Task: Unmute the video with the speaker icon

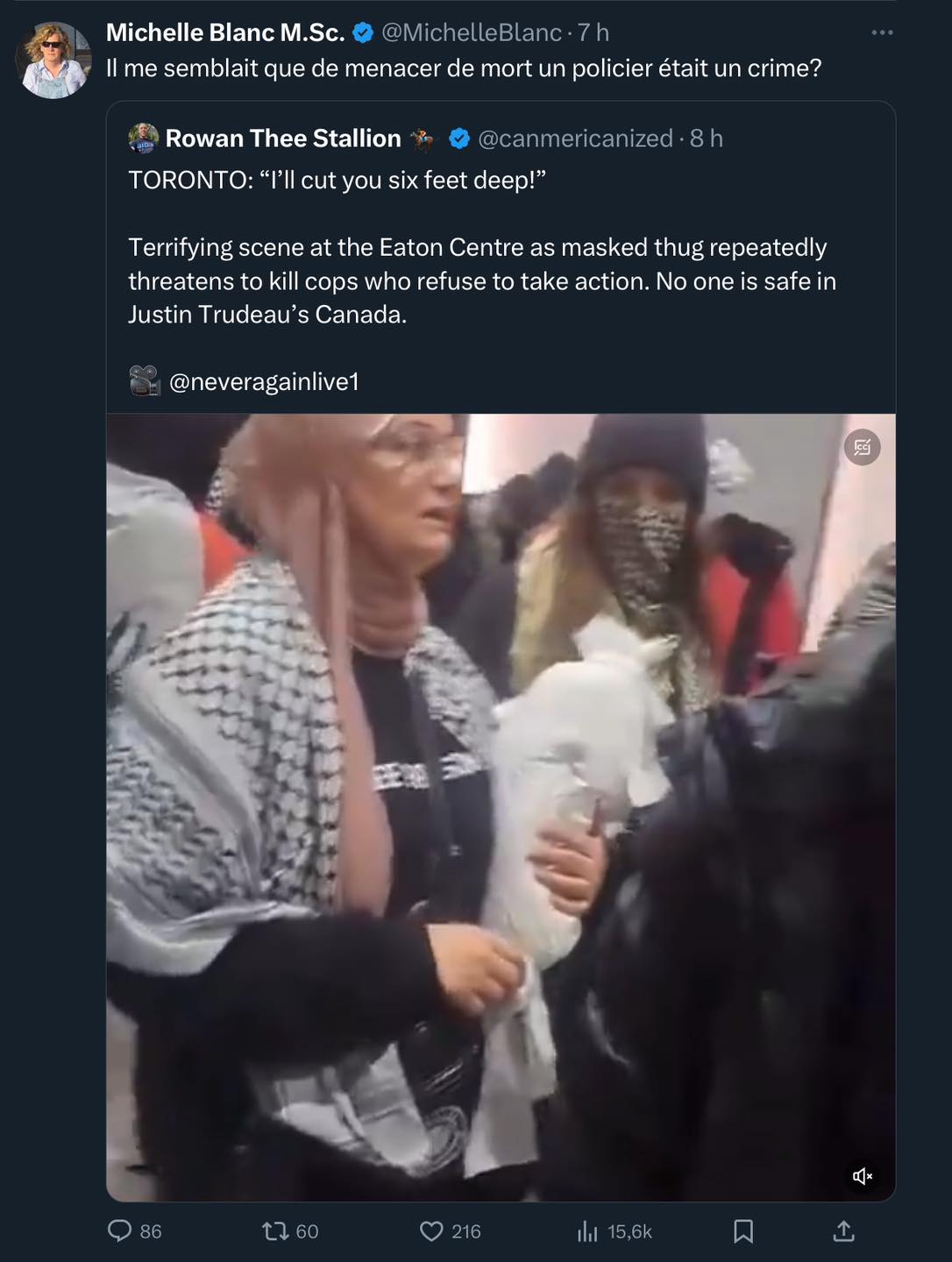Action: (863, 1176)
